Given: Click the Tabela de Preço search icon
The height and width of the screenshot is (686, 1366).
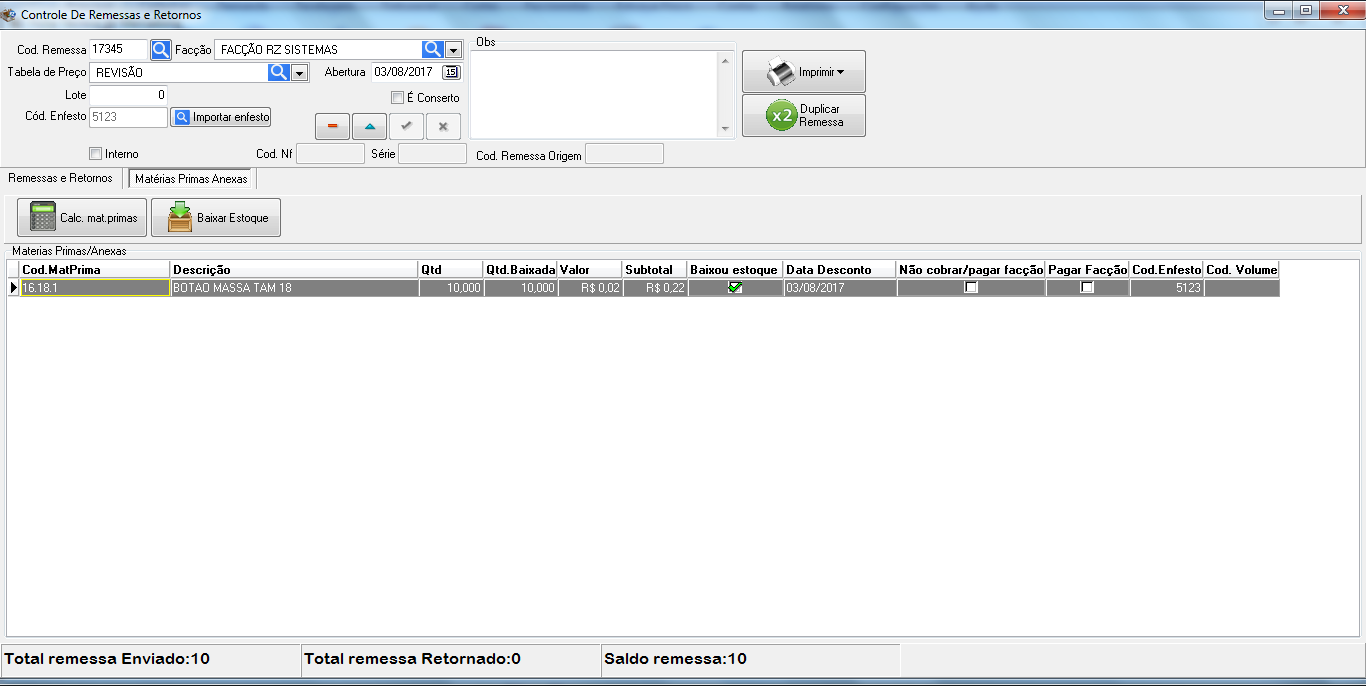Looking at the screenshot, I should click(279, 72).
